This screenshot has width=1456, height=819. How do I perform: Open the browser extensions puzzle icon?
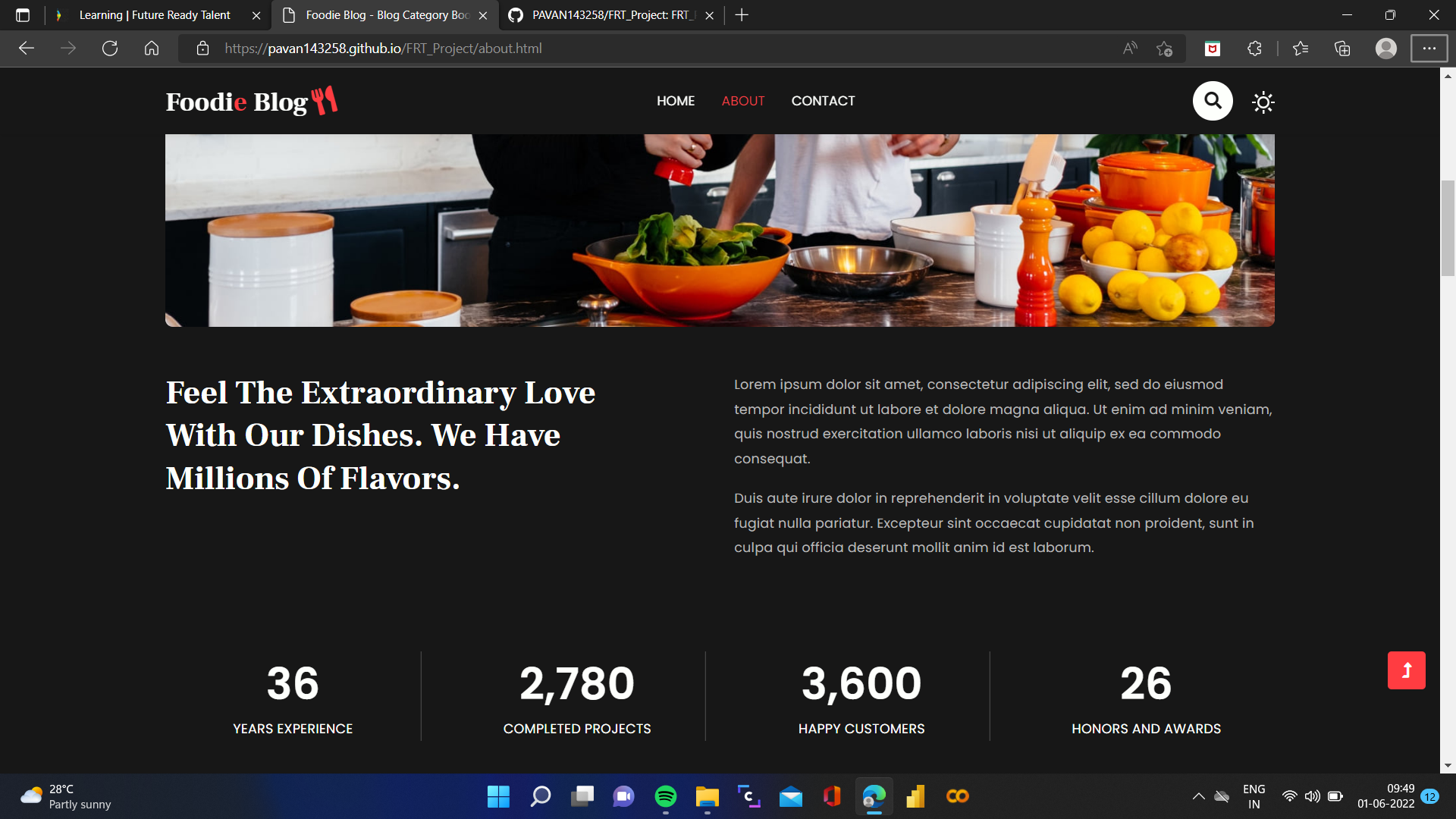click(x=1254, y=49)
